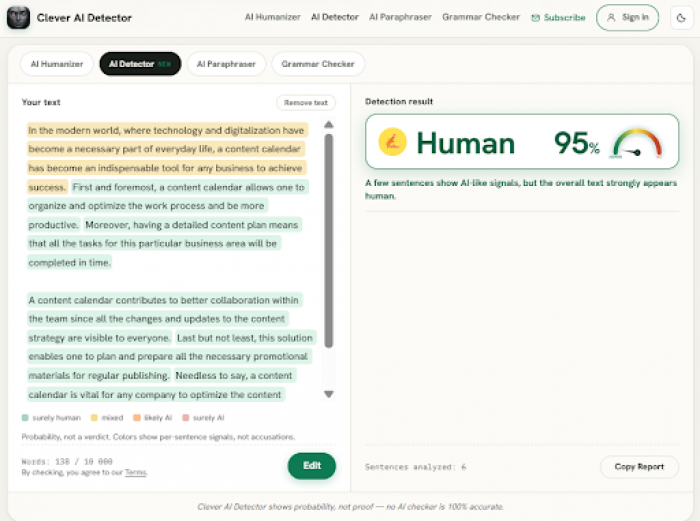Click the user icon in Sign in
The height and width of the screenshot is (521, 700).
tap(612, 17)
